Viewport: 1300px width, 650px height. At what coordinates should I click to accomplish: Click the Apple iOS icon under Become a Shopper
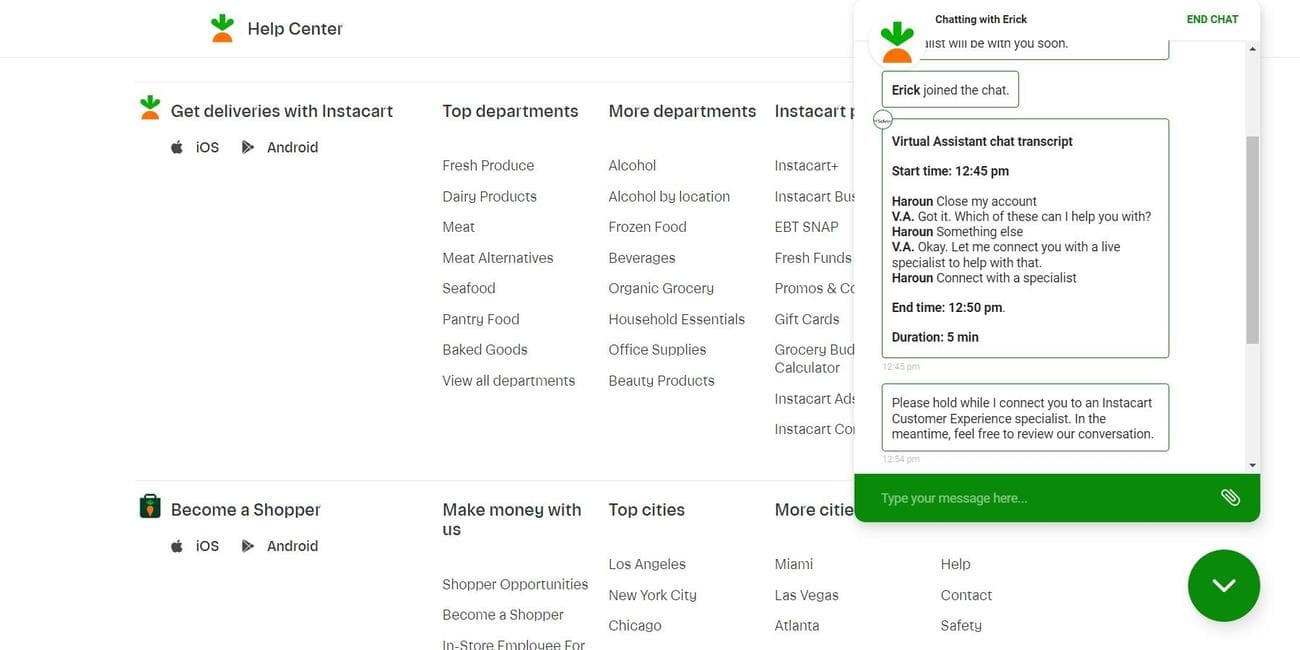[x=176, y=547]
